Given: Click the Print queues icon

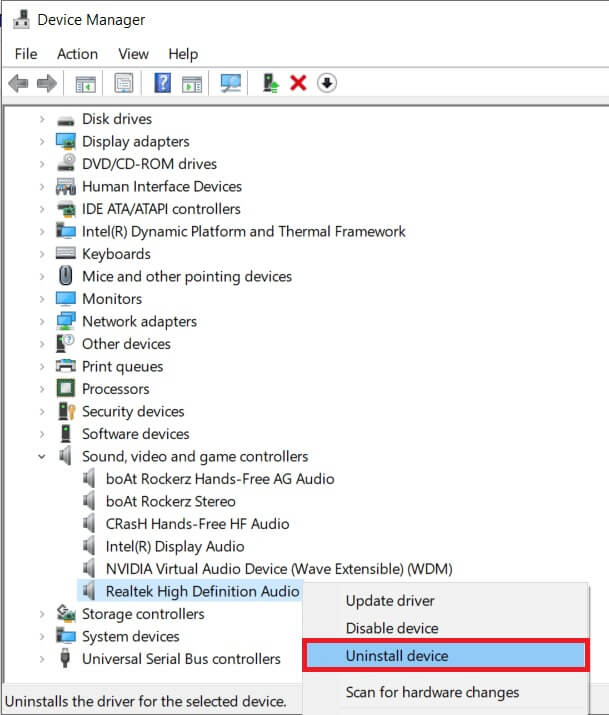Looking at the screenshot, I should point(66,366).
